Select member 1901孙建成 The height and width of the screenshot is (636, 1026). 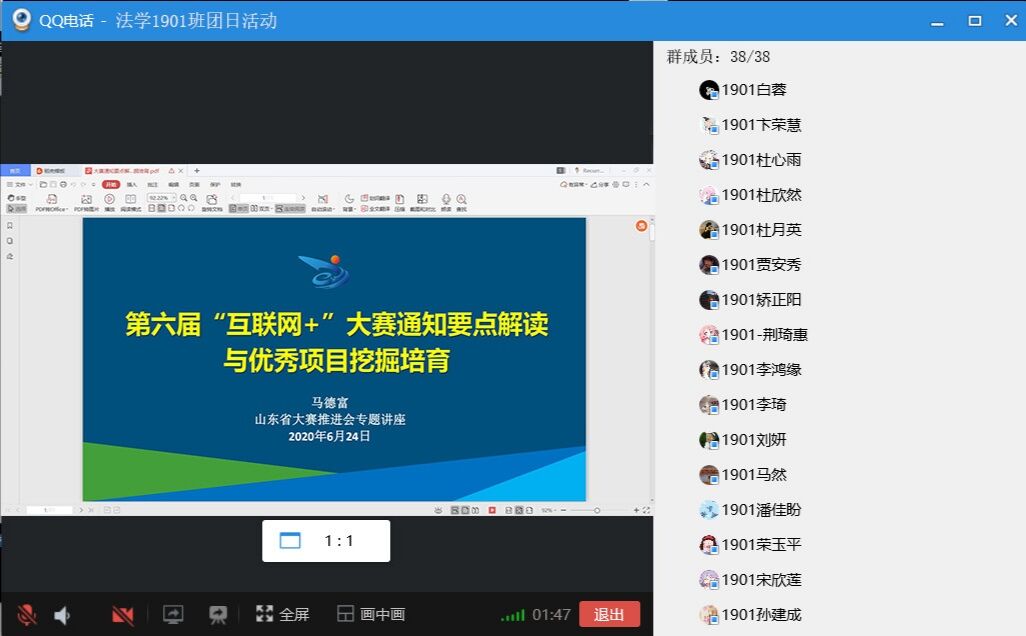[x=760, y=615]
